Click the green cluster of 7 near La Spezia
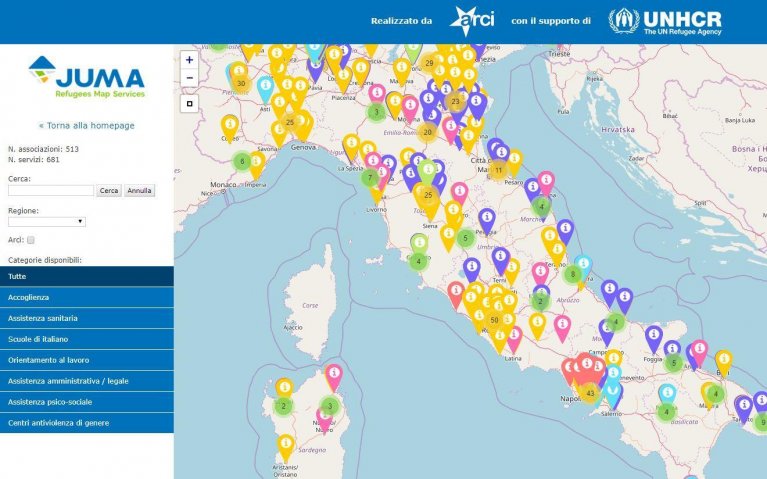767x479 pixels. (370, 178)
